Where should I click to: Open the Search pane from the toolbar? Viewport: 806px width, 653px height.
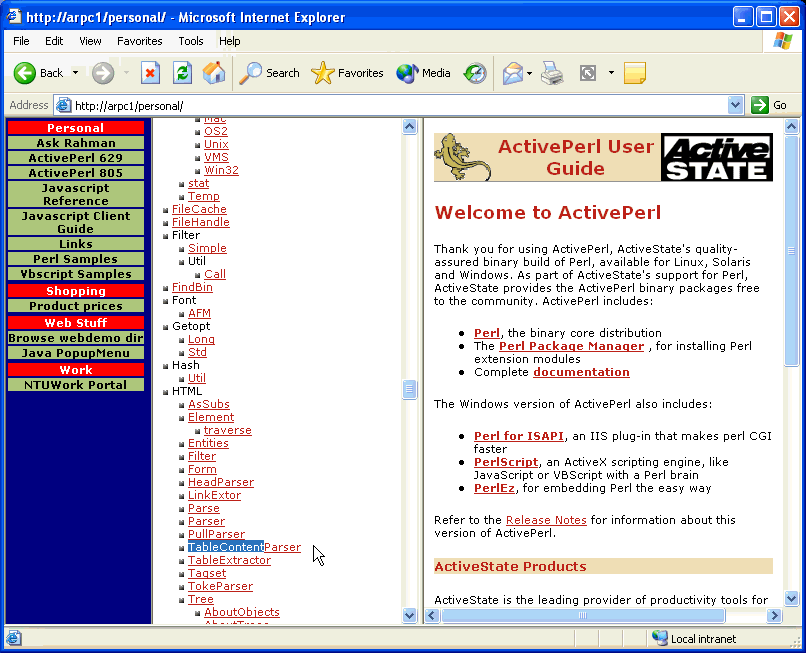click(x=270, y=73)
